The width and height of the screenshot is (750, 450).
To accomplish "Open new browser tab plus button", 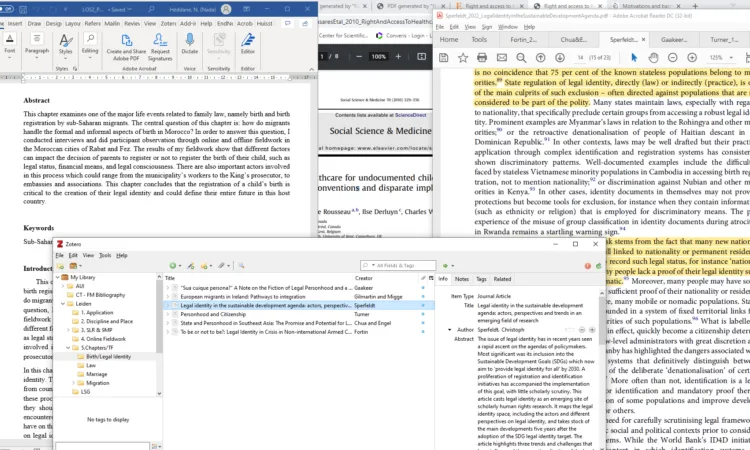I will click(x=695, y=6).
